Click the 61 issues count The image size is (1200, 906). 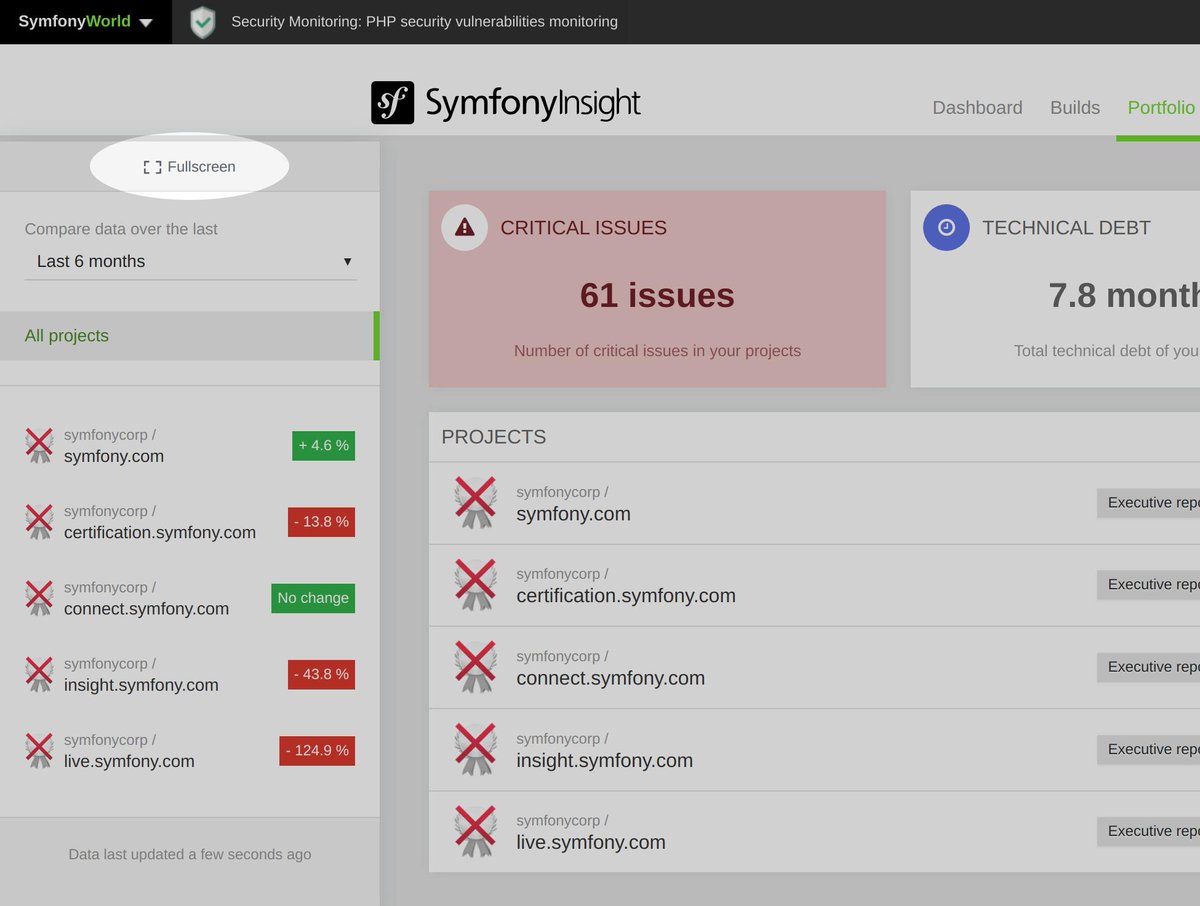coord(657,295)
